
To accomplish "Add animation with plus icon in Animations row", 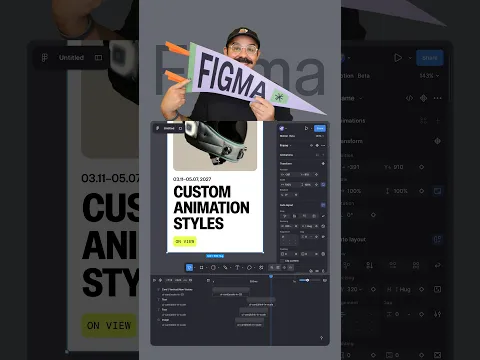I will pos(323,155).
